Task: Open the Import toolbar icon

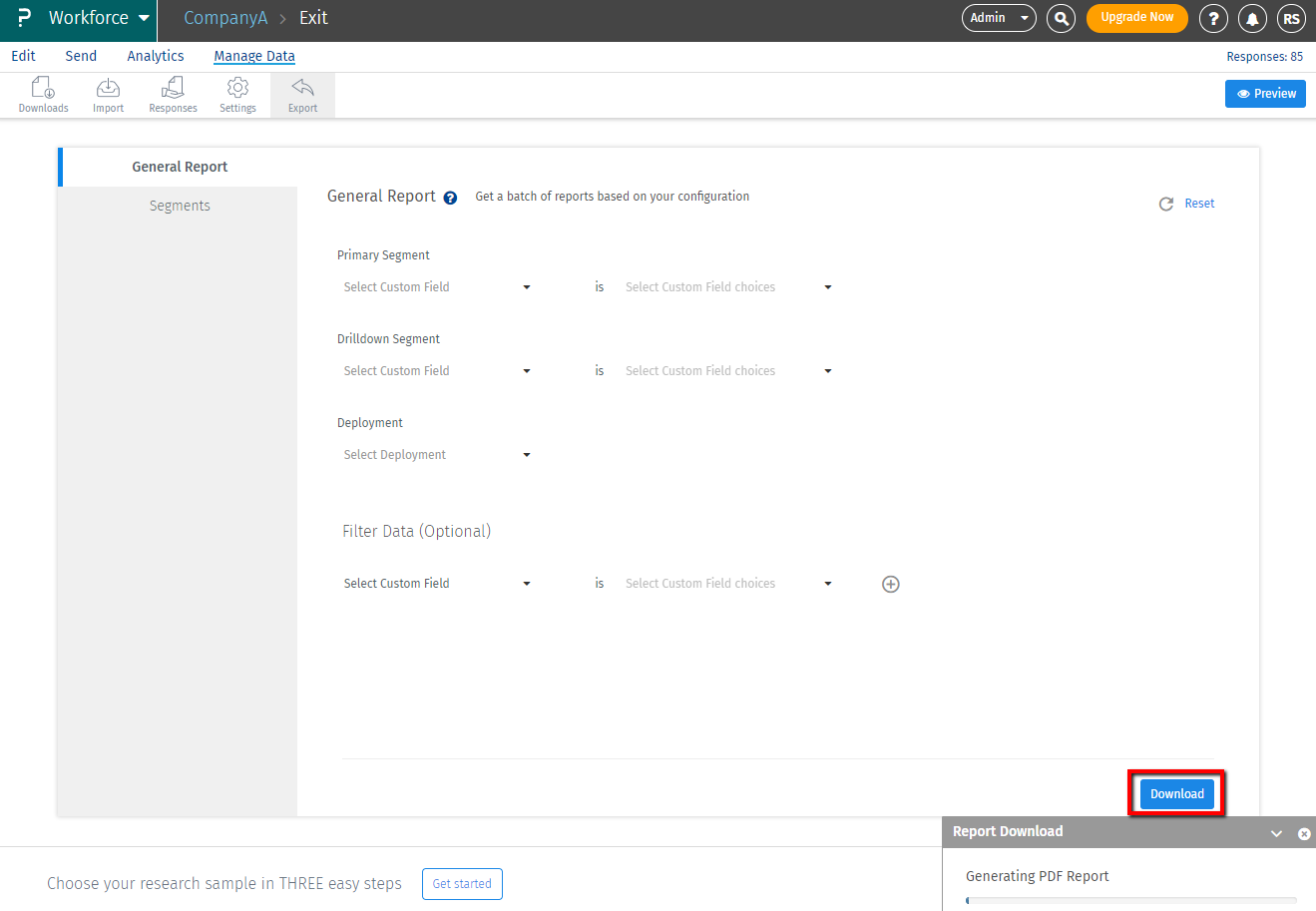Action: click(x=108, y=95)
